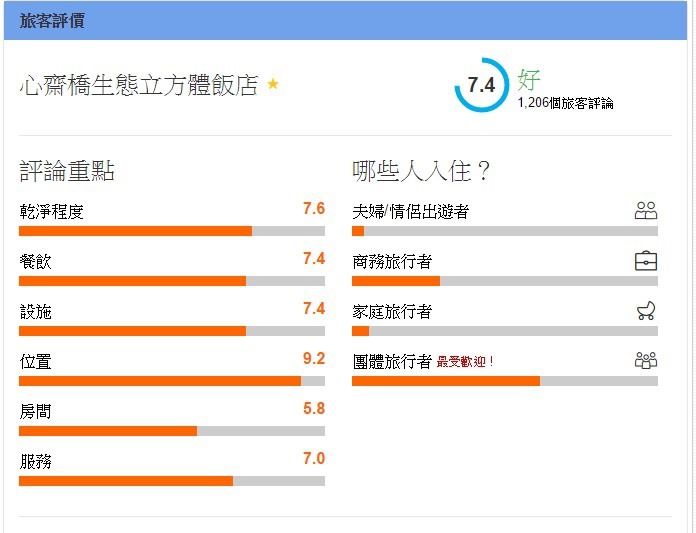The width and height of the screenshot is (696, 533).
Task: Click the business traveler briefcase icon
Action: click(x=646, y=261)
